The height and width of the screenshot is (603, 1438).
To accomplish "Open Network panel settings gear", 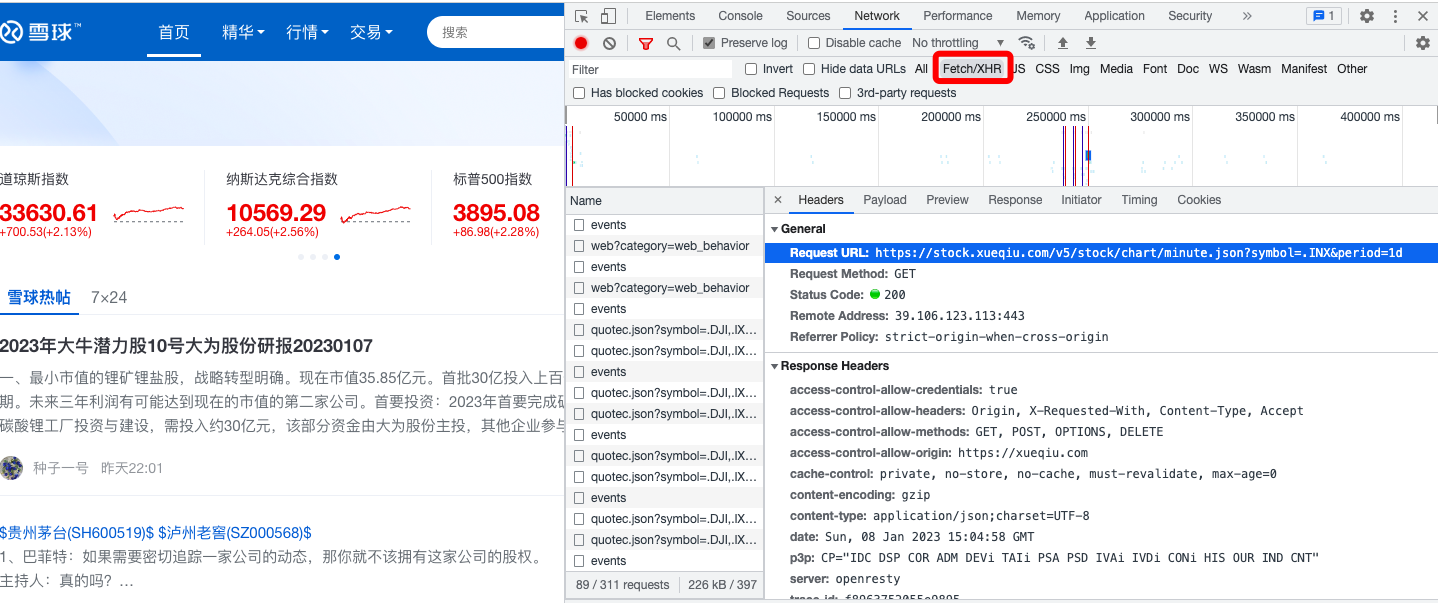I will point(1423,43).
